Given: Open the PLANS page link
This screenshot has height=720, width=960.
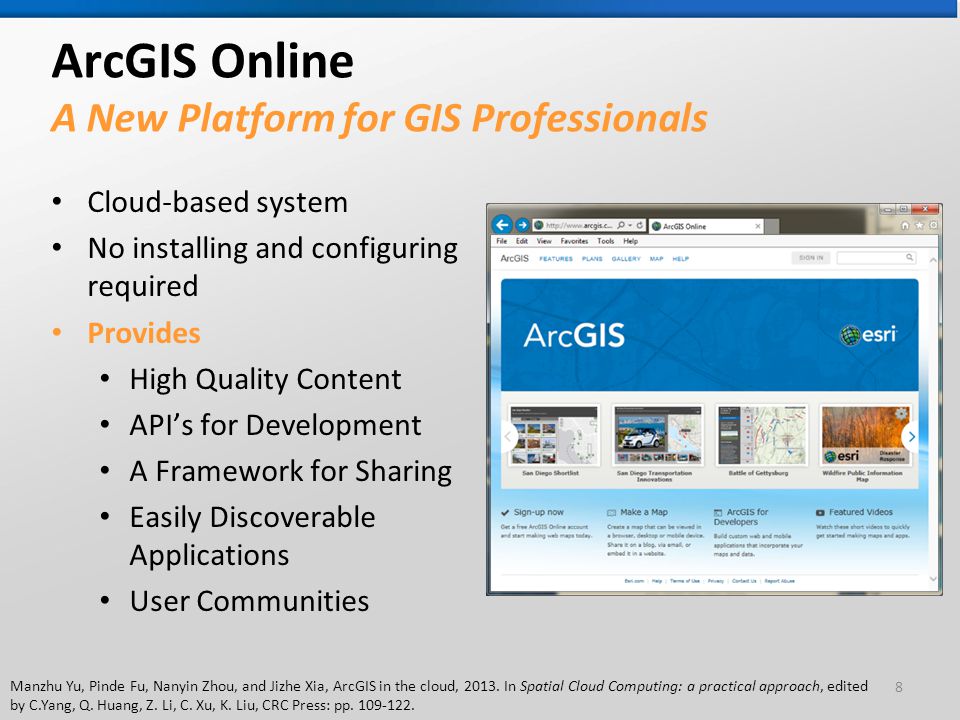Looking at the screenshot, I should point(592,259).
